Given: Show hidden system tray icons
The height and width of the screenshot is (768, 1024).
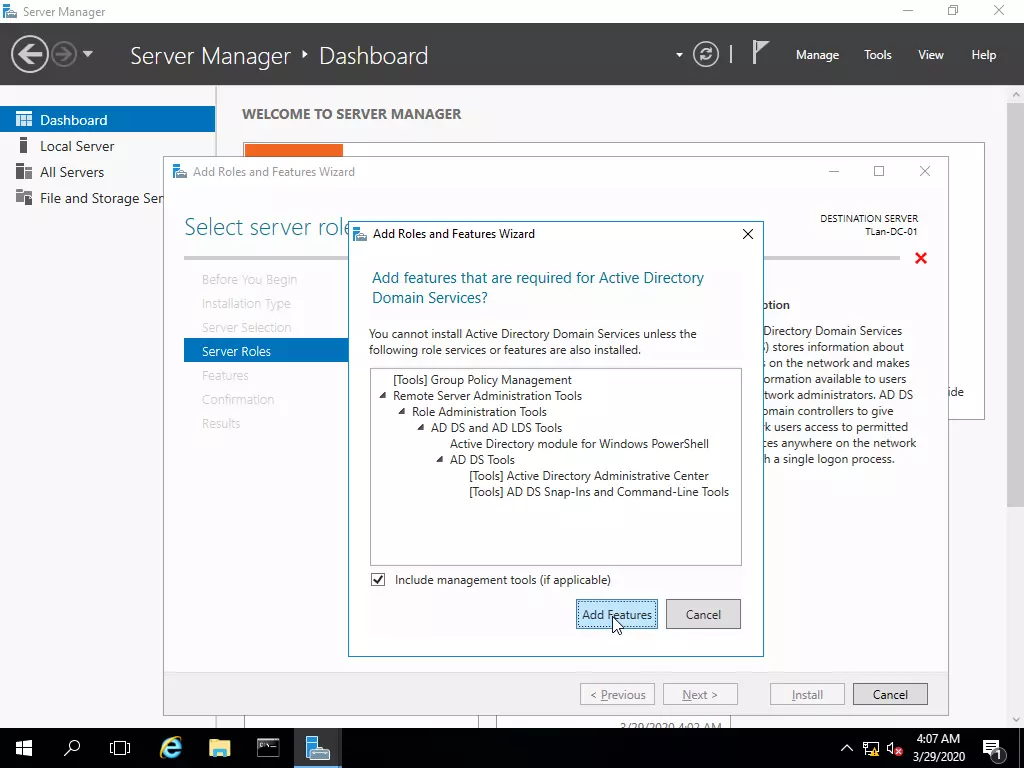Looking at the screenshot, I should pyautogui.click(x=846, y=748).
